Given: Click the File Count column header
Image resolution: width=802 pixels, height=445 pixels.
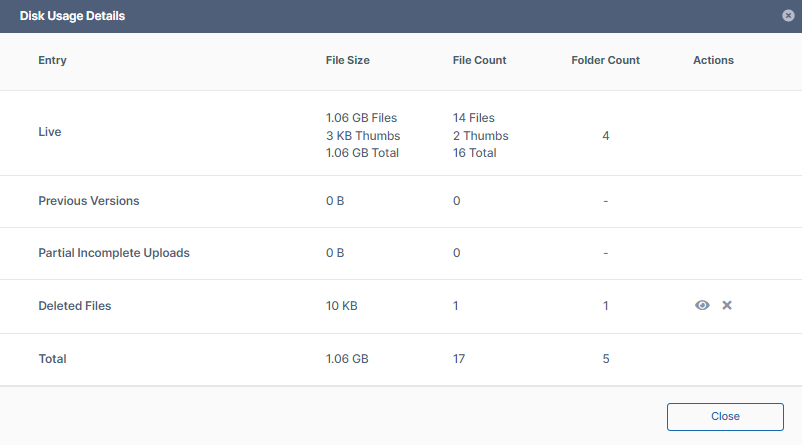Looking at the screenshot, I should [x=479, y=60].
